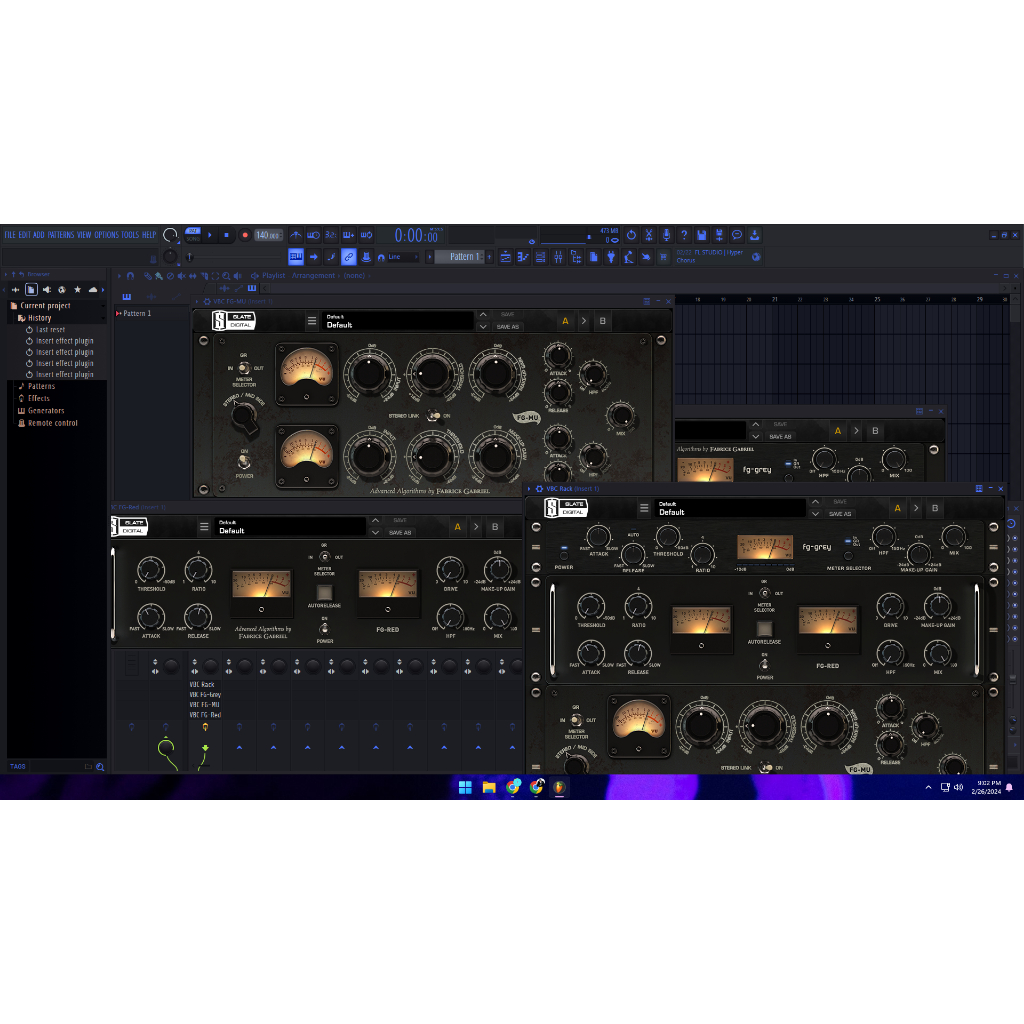Select preset slot A in VBC Rack window
This screenshot has width=1024, height=1024.
[897, 508]
